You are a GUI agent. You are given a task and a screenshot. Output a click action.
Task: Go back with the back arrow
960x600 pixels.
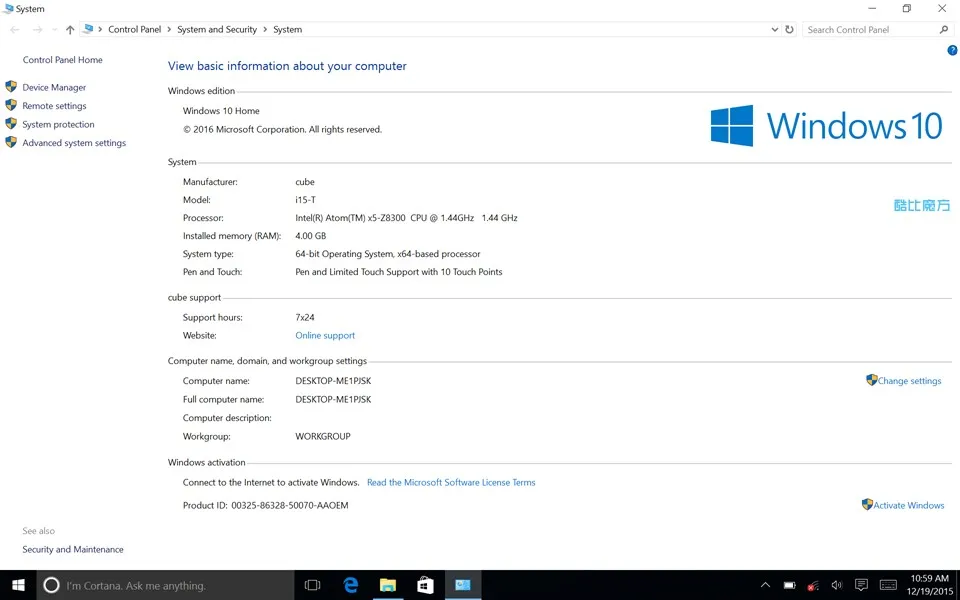click(x=15, y=29)
